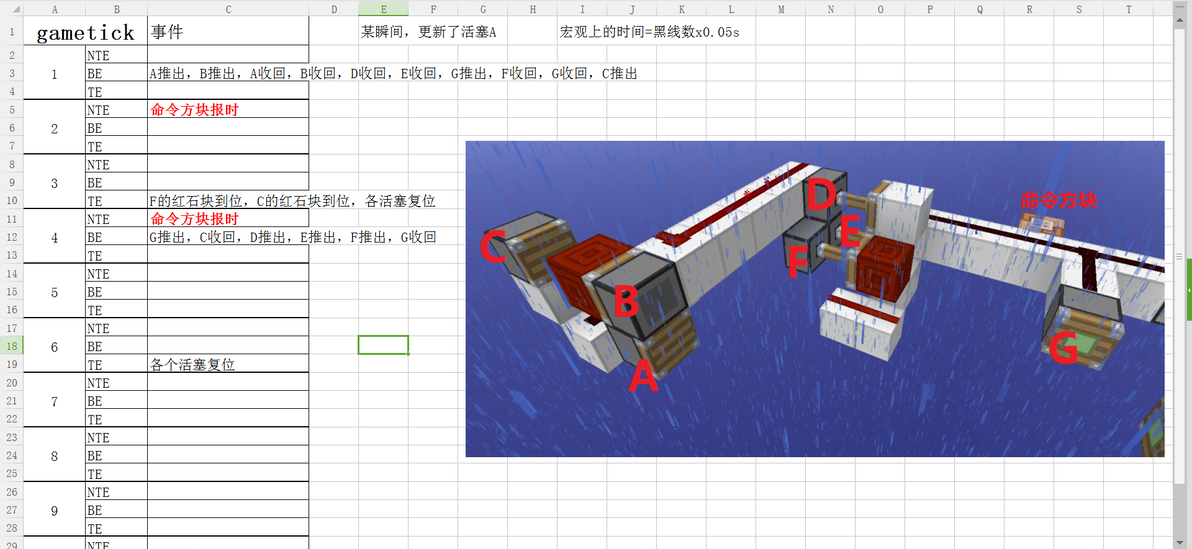Image resolution: width=1192 pixels, height=549 pixels.
Task: Select row 22 header
Action: point(11,419)
